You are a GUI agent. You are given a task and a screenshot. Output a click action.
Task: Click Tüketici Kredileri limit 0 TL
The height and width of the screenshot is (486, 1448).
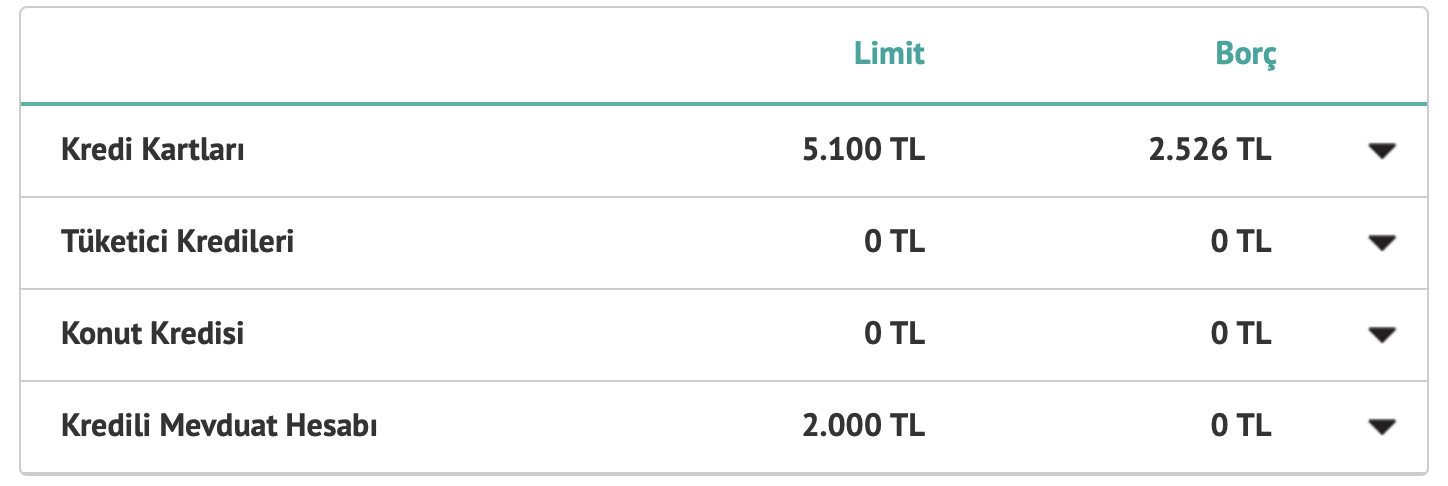click(x=895, y=242)
